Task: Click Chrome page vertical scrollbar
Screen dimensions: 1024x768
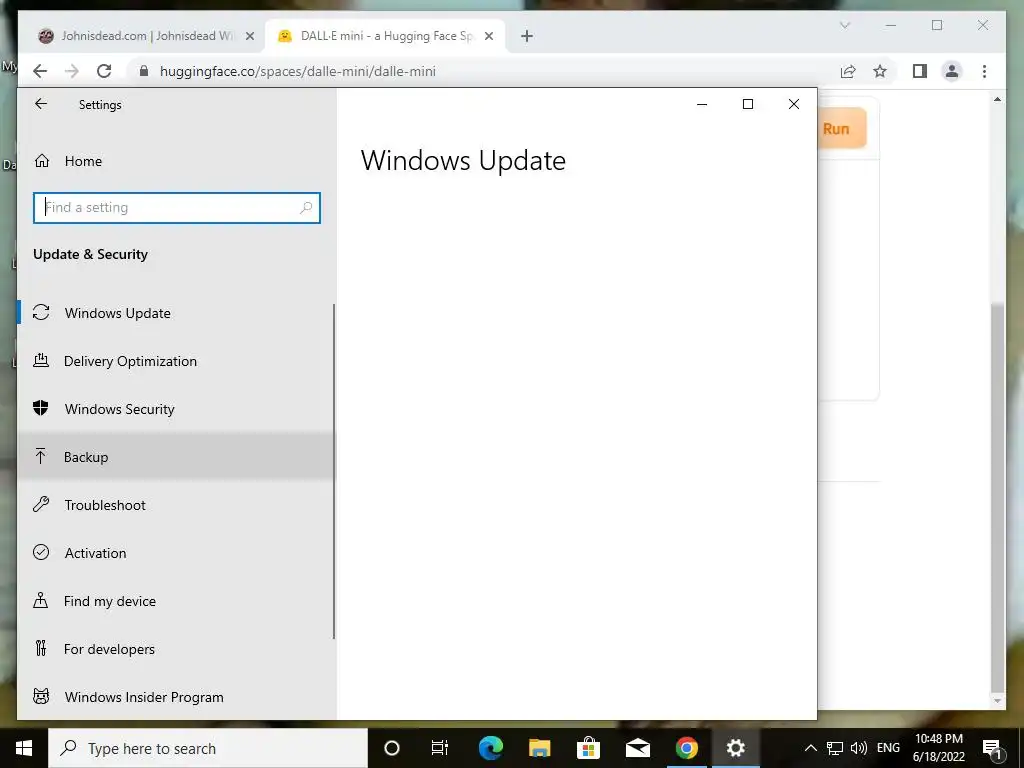Action: [997, 498]
